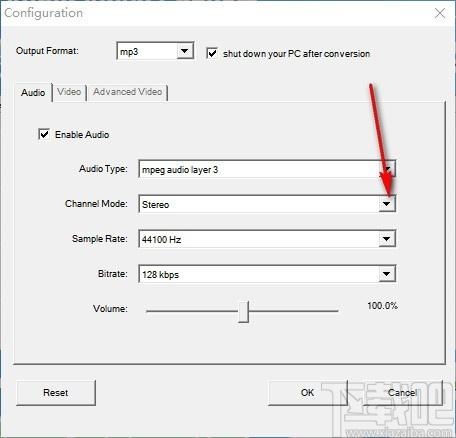The image size is (456, 438).
Task: Open the Output Format mp3 dropdown arrow
Action: pyautogui.click(x=184, y=51)
